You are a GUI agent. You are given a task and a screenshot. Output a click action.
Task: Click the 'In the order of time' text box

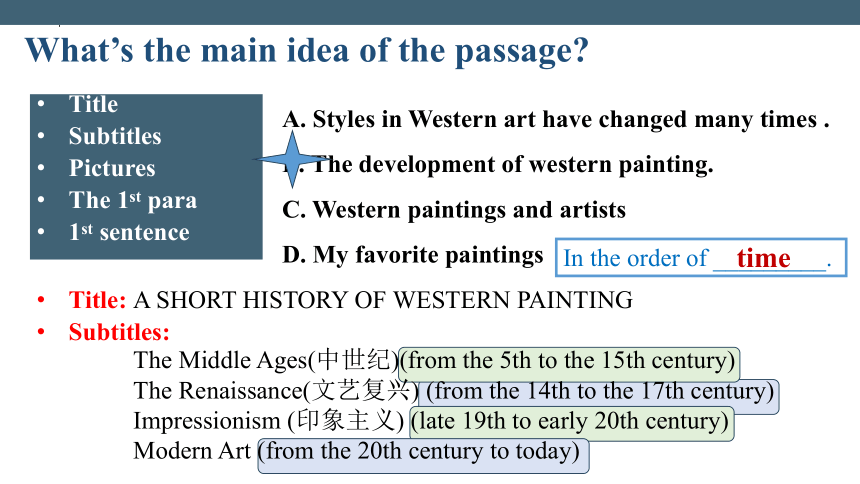coord(701,257)
